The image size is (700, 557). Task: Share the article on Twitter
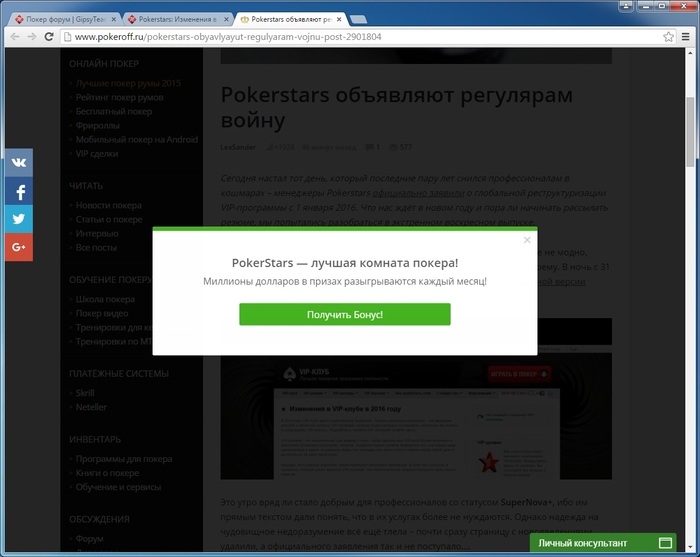[x=19, y=219]
